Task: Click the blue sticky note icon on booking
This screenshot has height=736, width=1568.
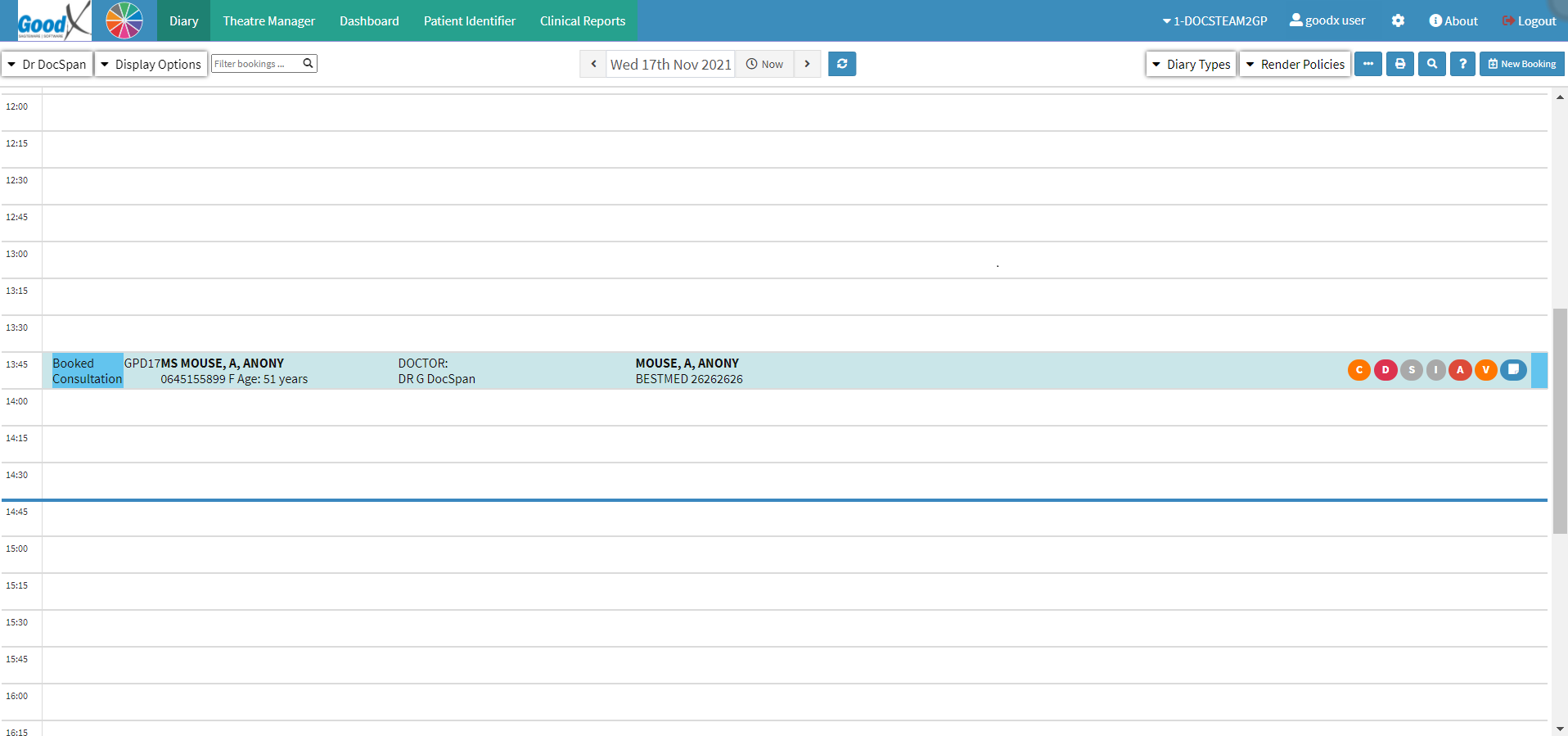Action: pos(1513,370)
